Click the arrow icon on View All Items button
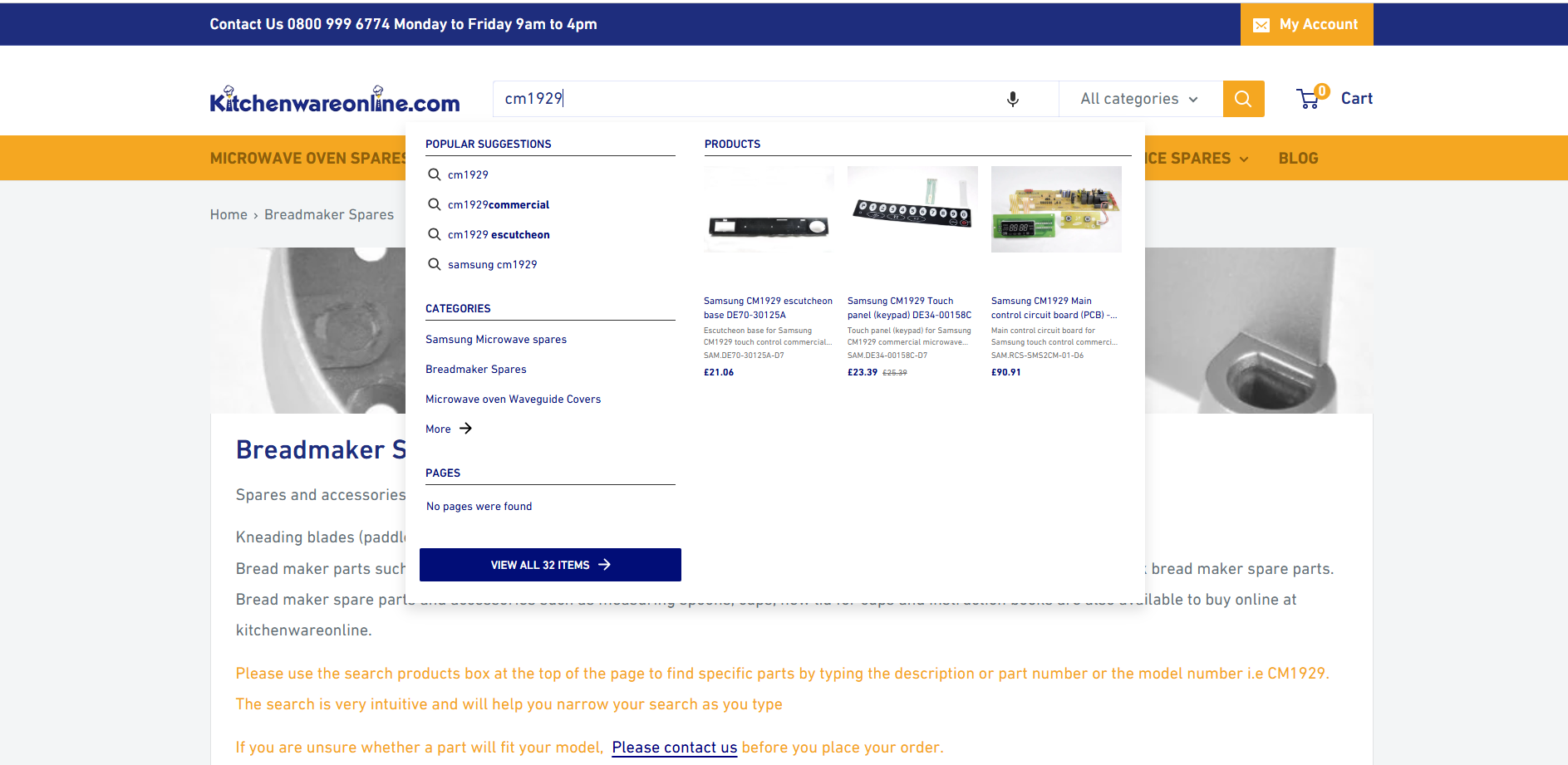Screen dimensions: 1568x765 (x=605, y=564)
